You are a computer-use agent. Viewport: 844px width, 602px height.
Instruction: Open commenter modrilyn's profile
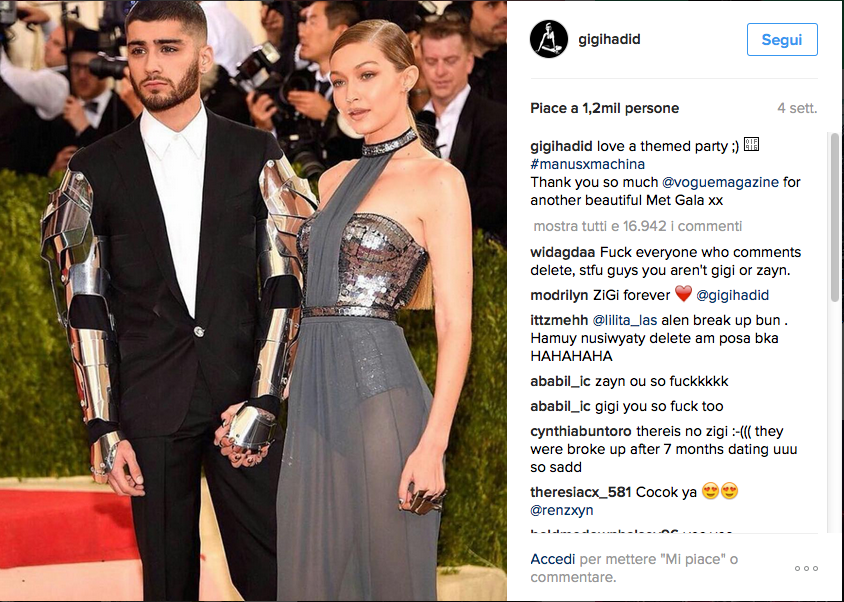559,295
